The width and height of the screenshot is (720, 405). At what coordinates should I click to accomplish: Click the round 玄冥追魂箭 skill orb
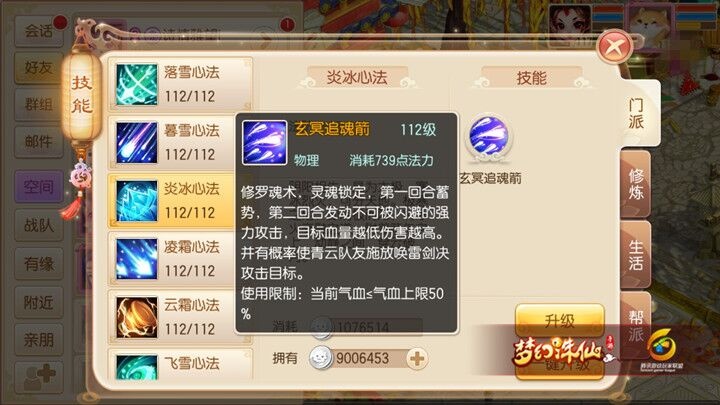point(489,137)
